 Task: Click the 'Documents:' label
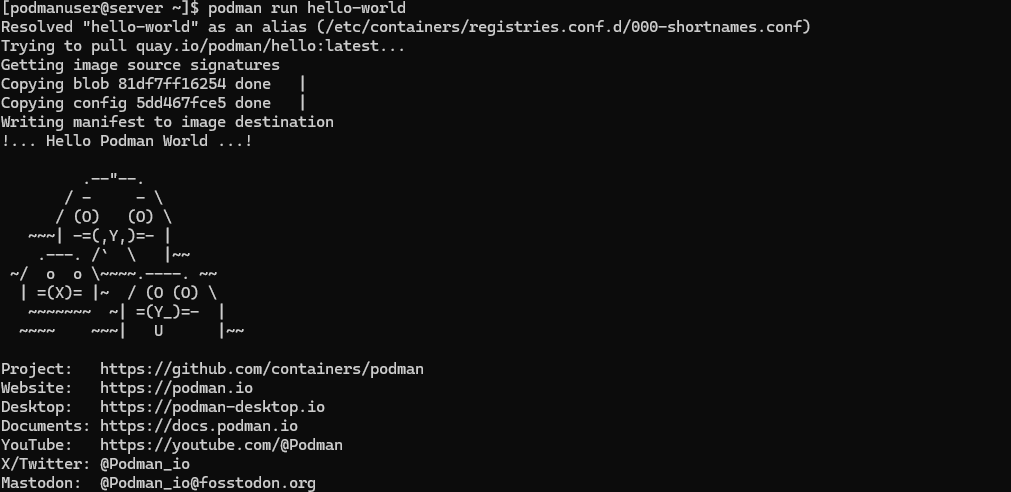pyautogui.click(x=46, y=426)
